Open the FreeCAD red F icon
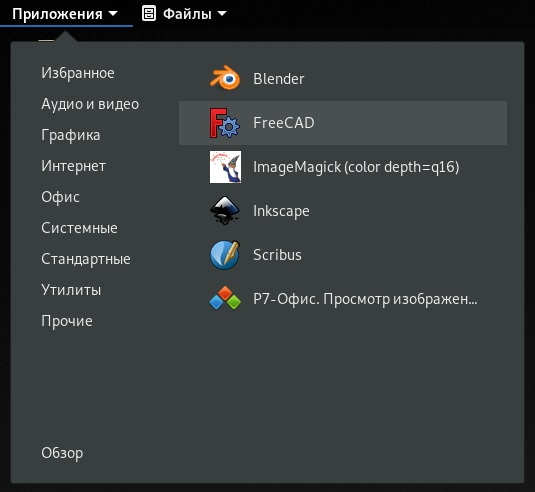The width and height of the screenshot is (535, 492). click(x=225, y=123)
